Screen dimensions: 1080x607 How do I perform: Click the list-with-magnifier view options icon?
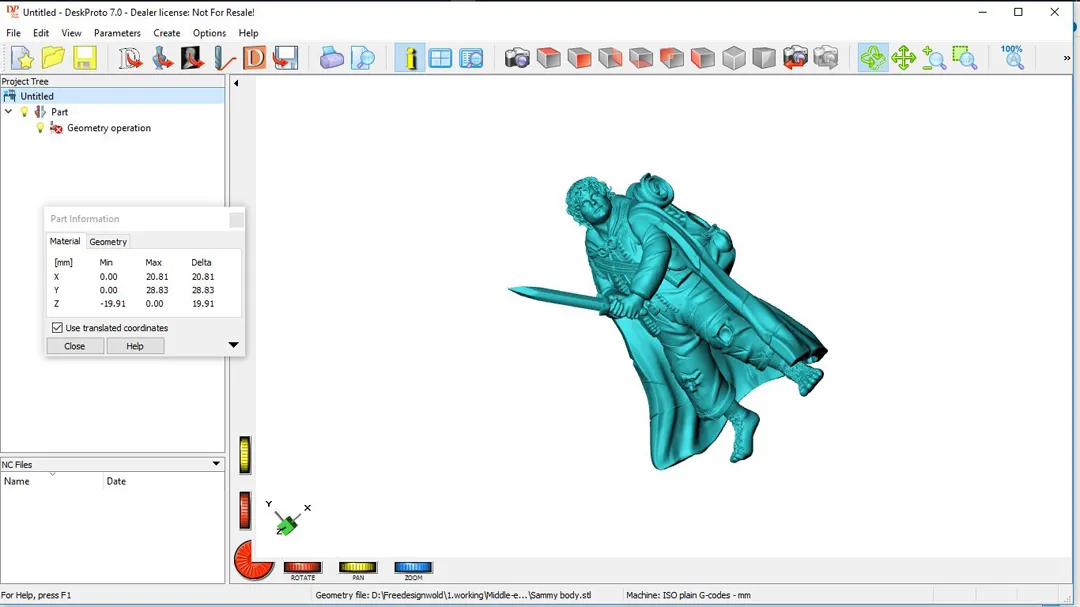pos(471,58)
